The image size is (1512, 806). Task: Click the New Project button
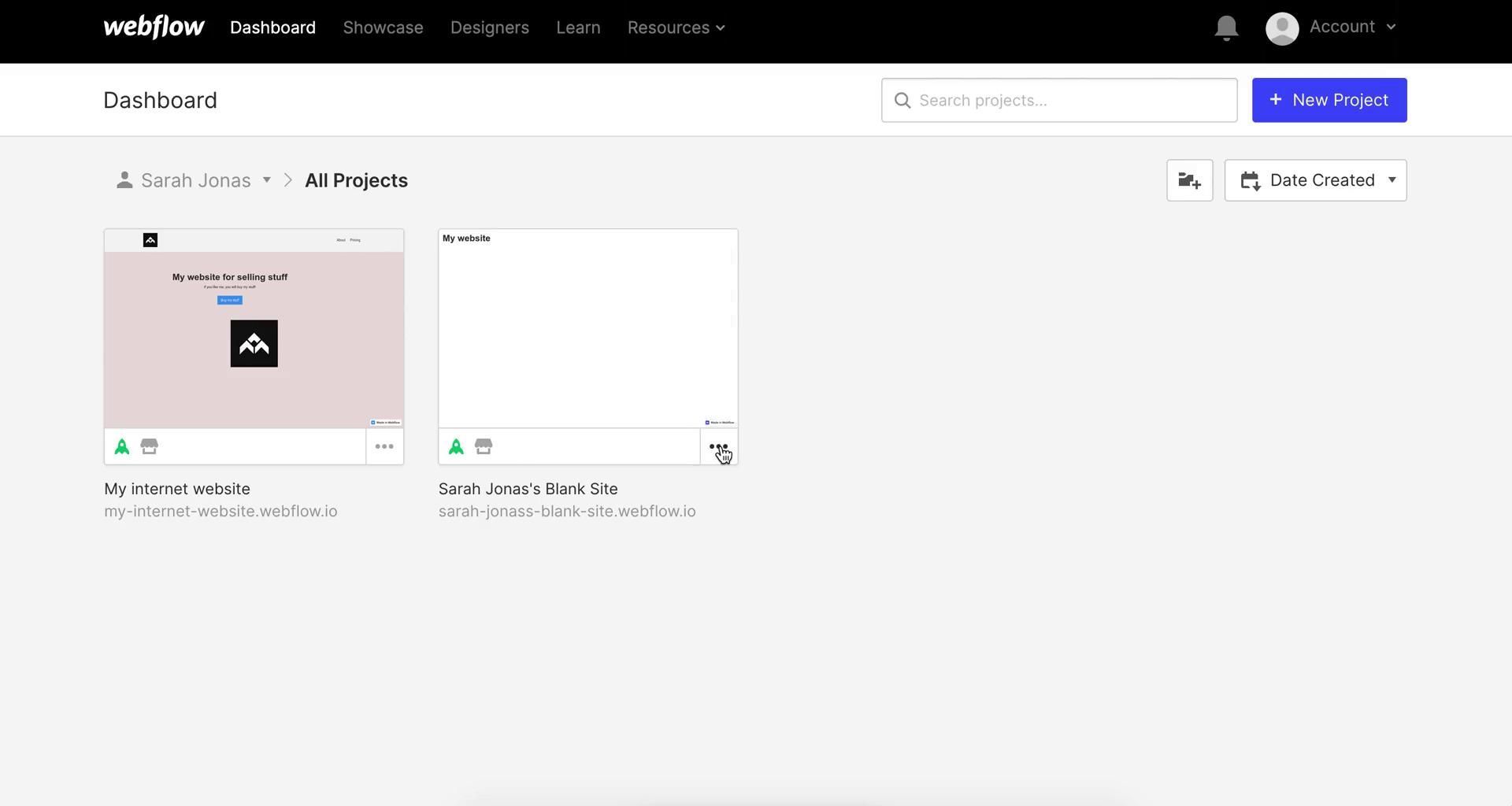coord(1329,100)
